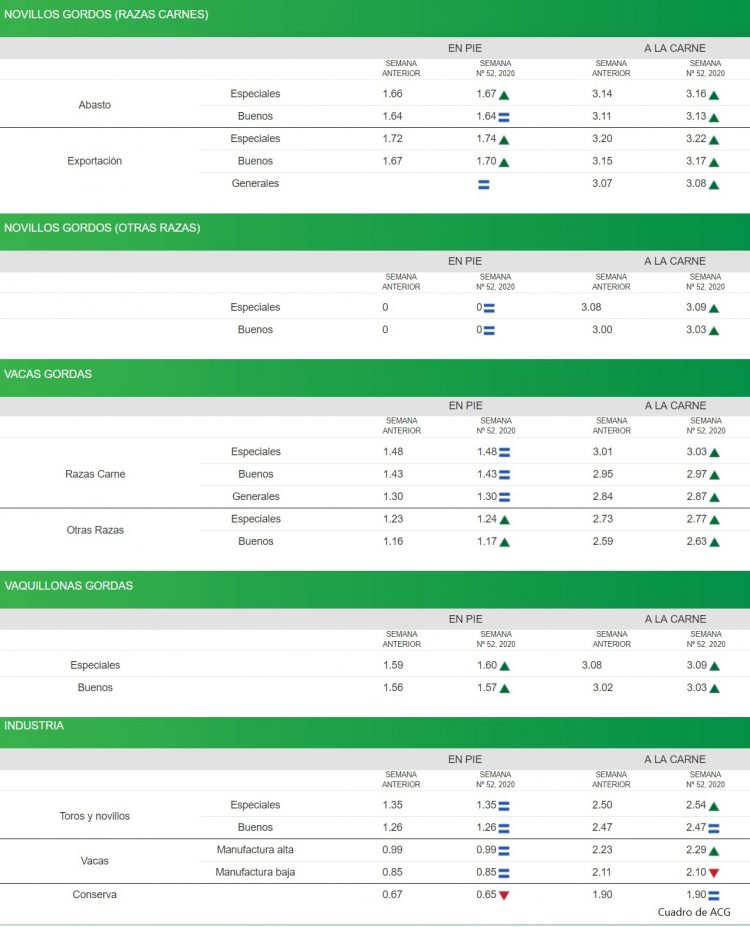The image size is (750, 927).
Task: Click the blue equal icon in Exportación Generales row
Action: tap(484, 184)
